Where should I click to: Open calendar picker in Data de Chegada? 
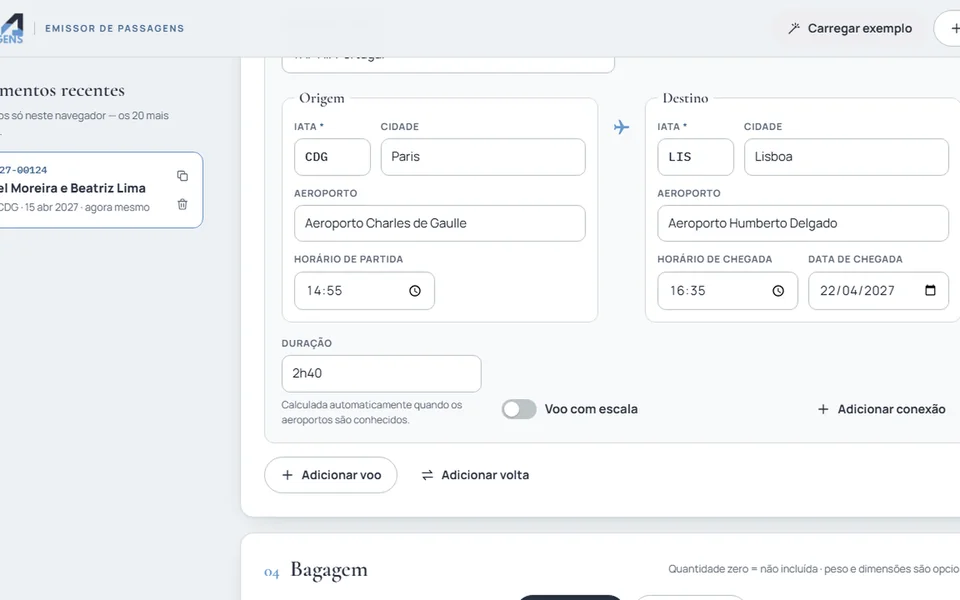930,290
